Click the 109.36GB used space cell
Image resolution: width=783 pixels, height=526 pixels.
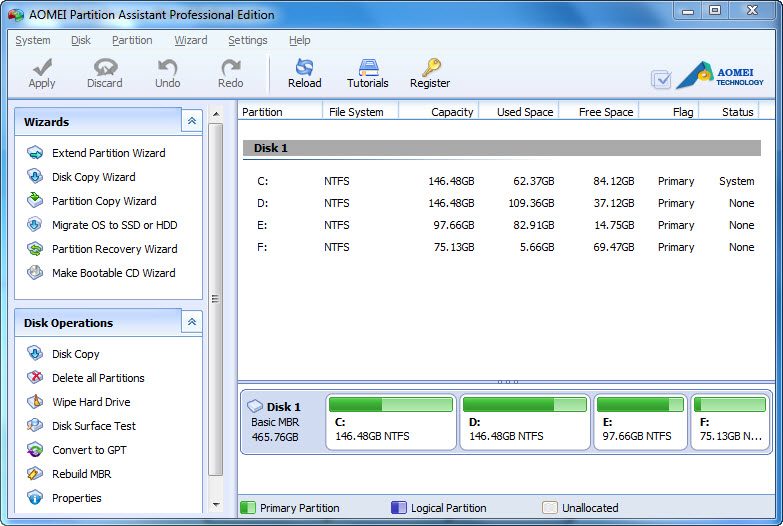coord(531,203)
